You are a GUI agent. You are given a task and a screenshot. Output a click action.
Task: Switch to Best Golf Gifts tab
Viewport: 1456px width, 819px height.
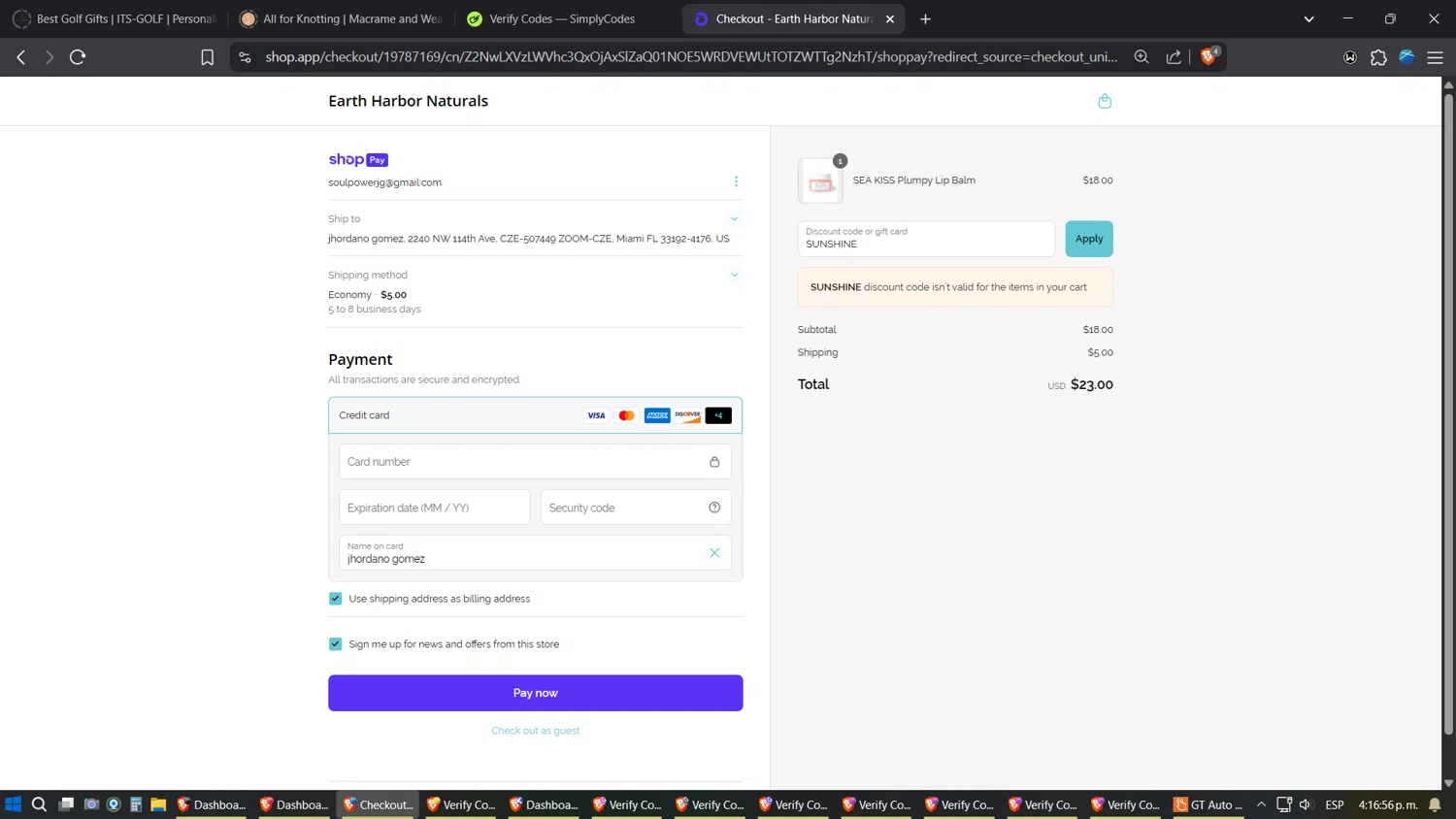114,18
